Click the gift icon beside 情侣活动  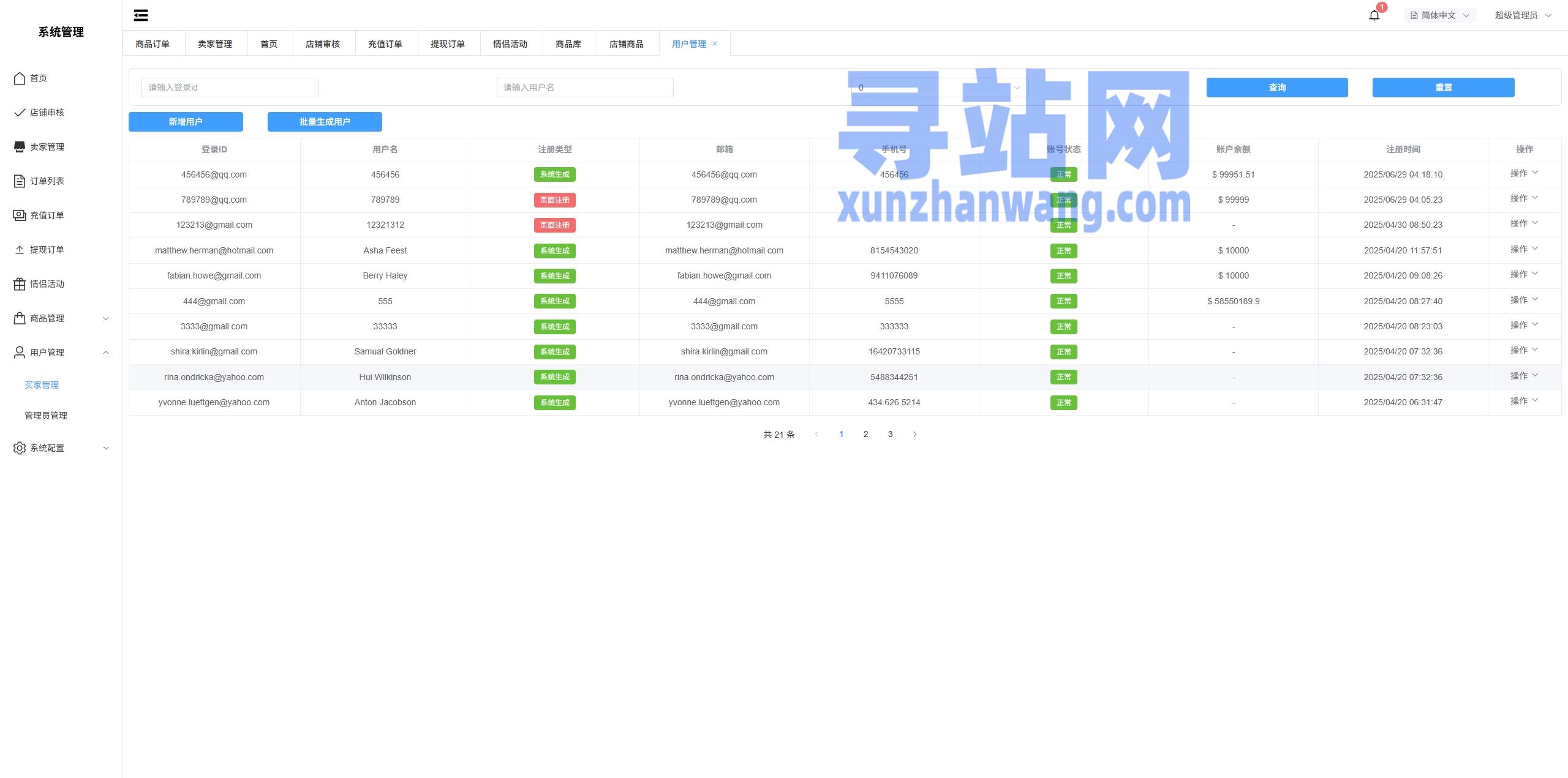(20, 284)
